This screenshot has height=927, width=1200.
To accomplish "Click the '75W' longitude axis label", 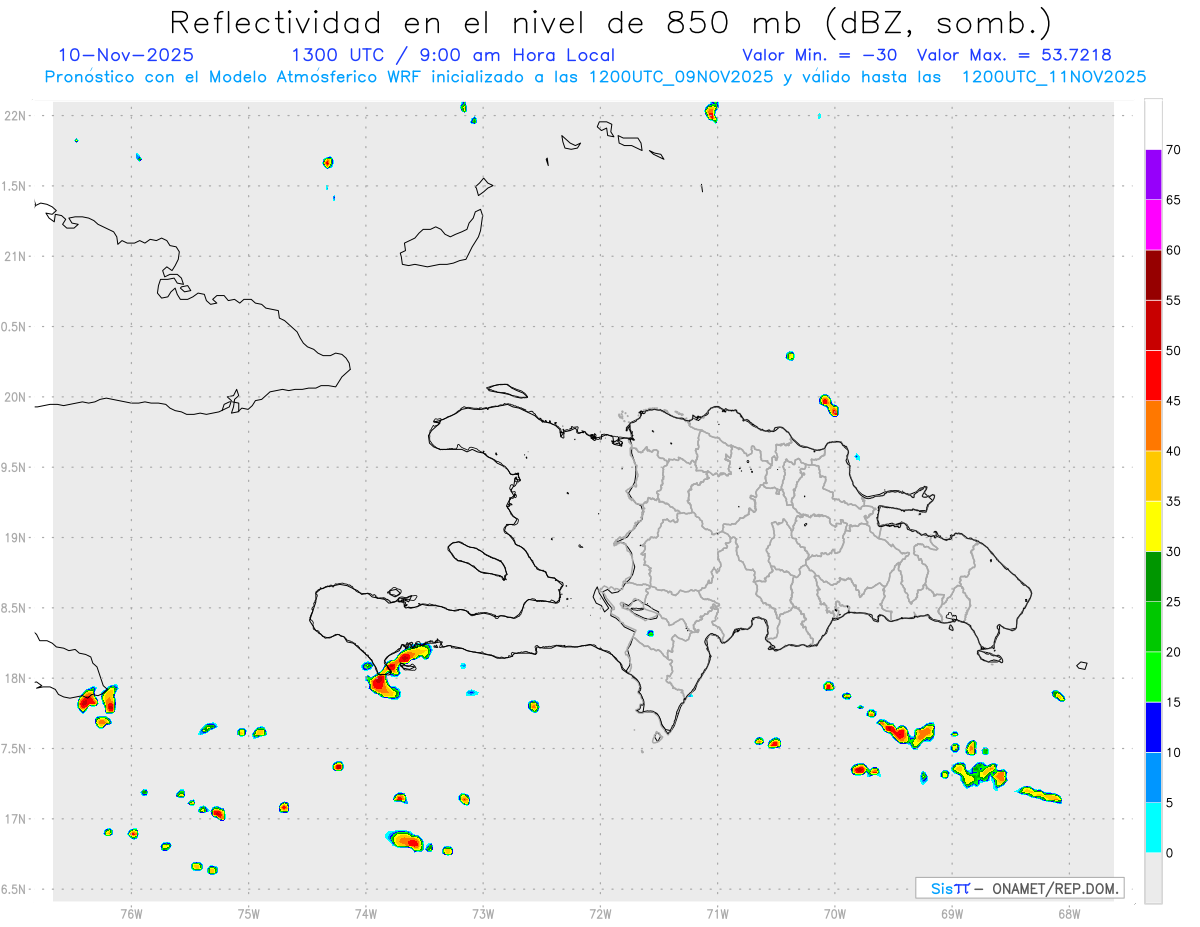I will [x=249, y=912].
